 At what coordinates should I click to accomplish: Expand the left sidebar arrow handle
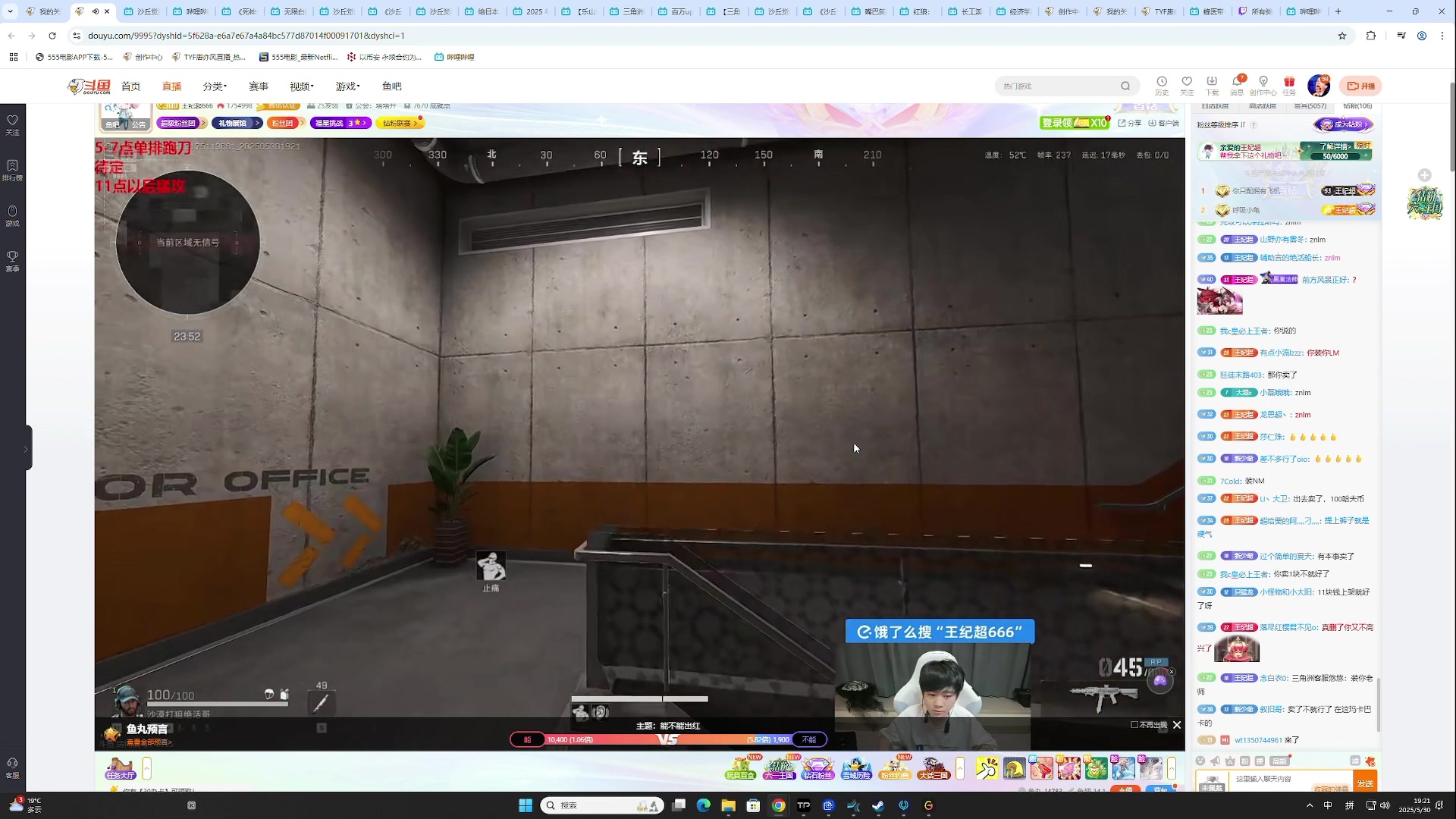[27, 448]
